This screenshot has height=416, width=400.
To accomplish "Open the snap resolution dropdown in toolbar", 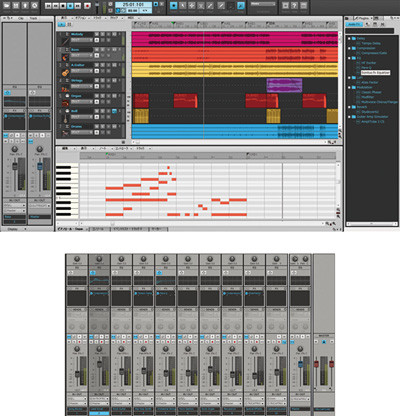I will pos(263,4).
